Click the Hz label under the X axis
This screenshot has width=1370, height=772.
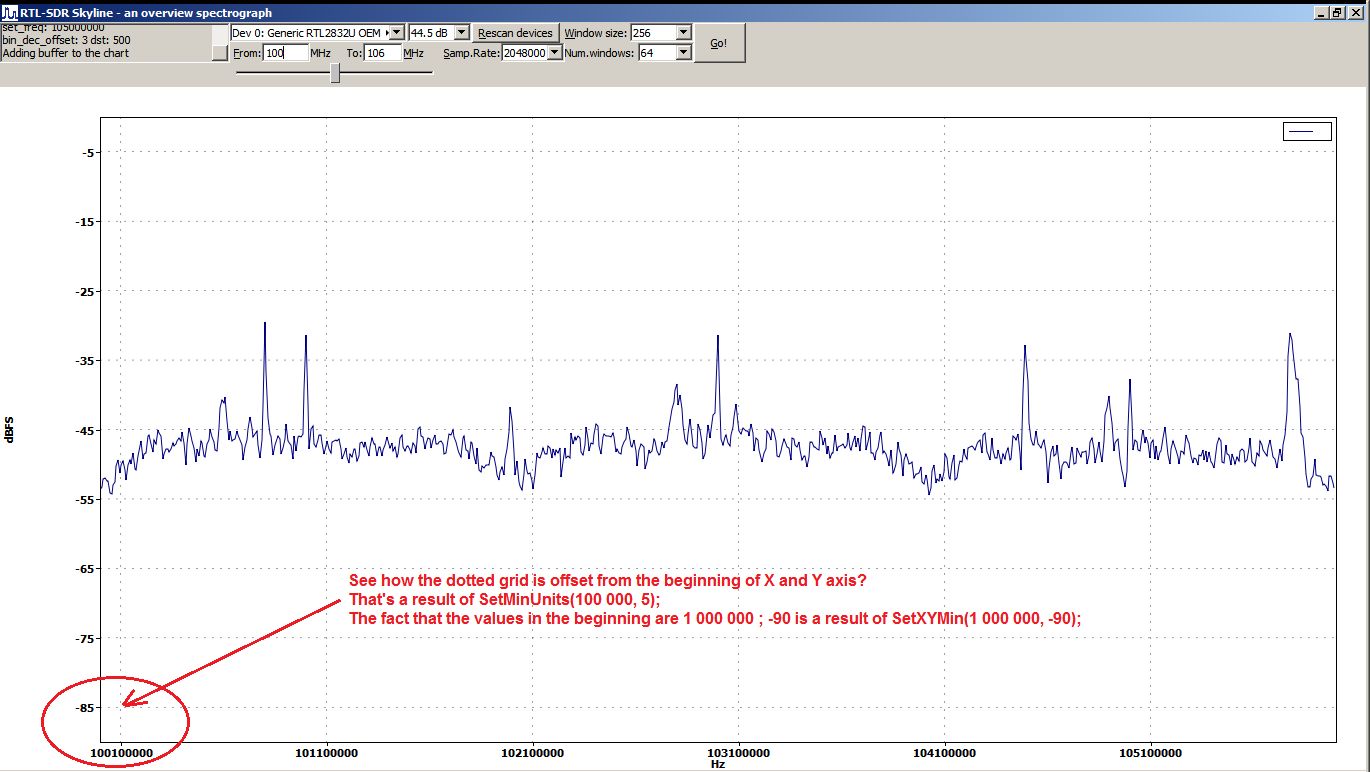click(717, 764)
